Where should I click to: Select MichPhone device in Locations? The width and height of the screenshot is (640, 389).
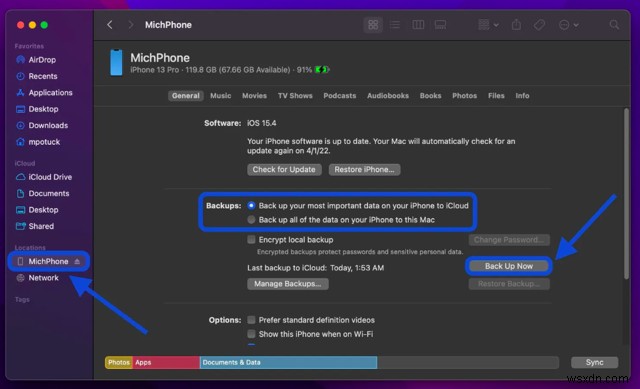(48, 261)
